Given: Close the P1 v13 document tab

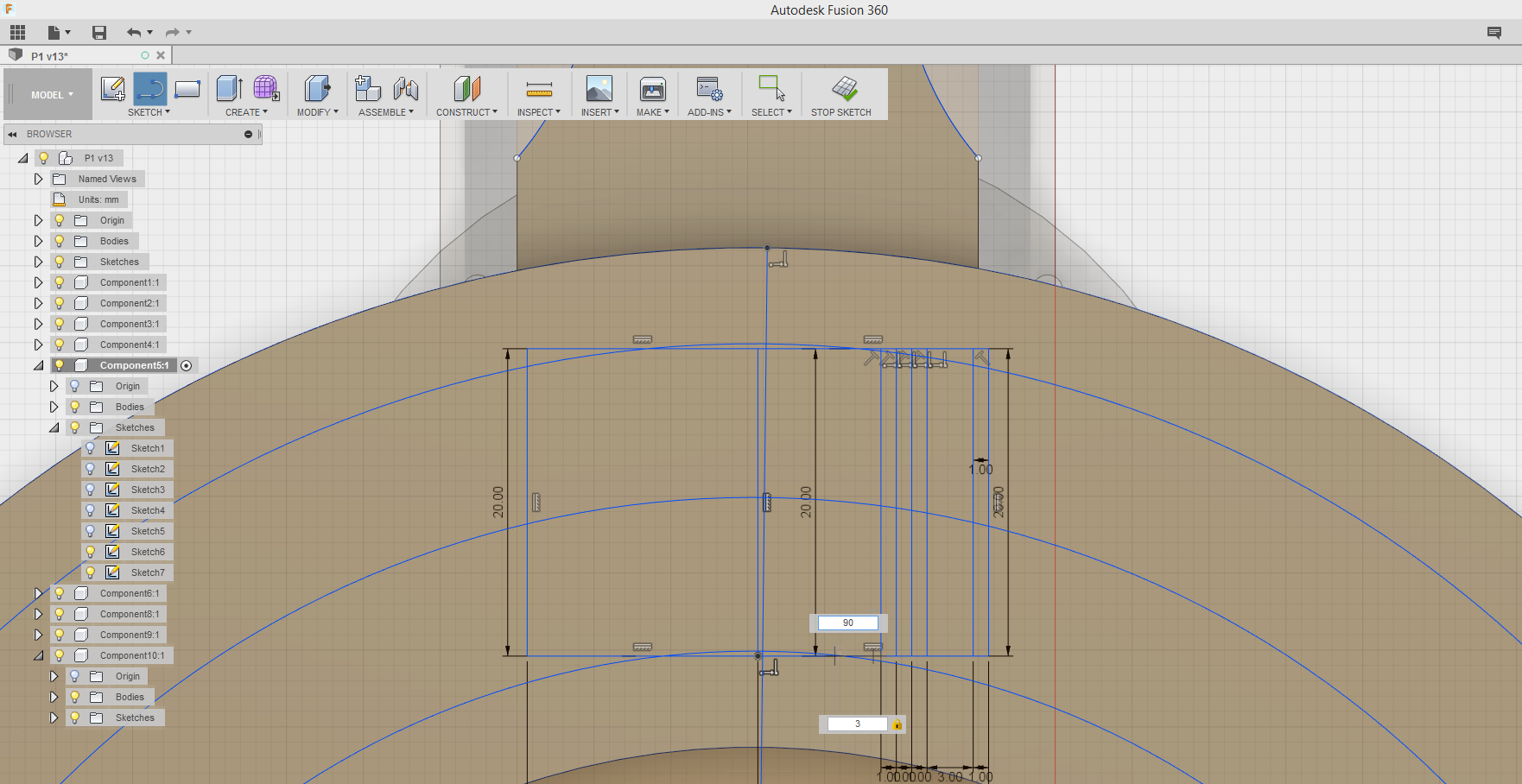Looking at the screenshot, I should click(x=161, y=55).
